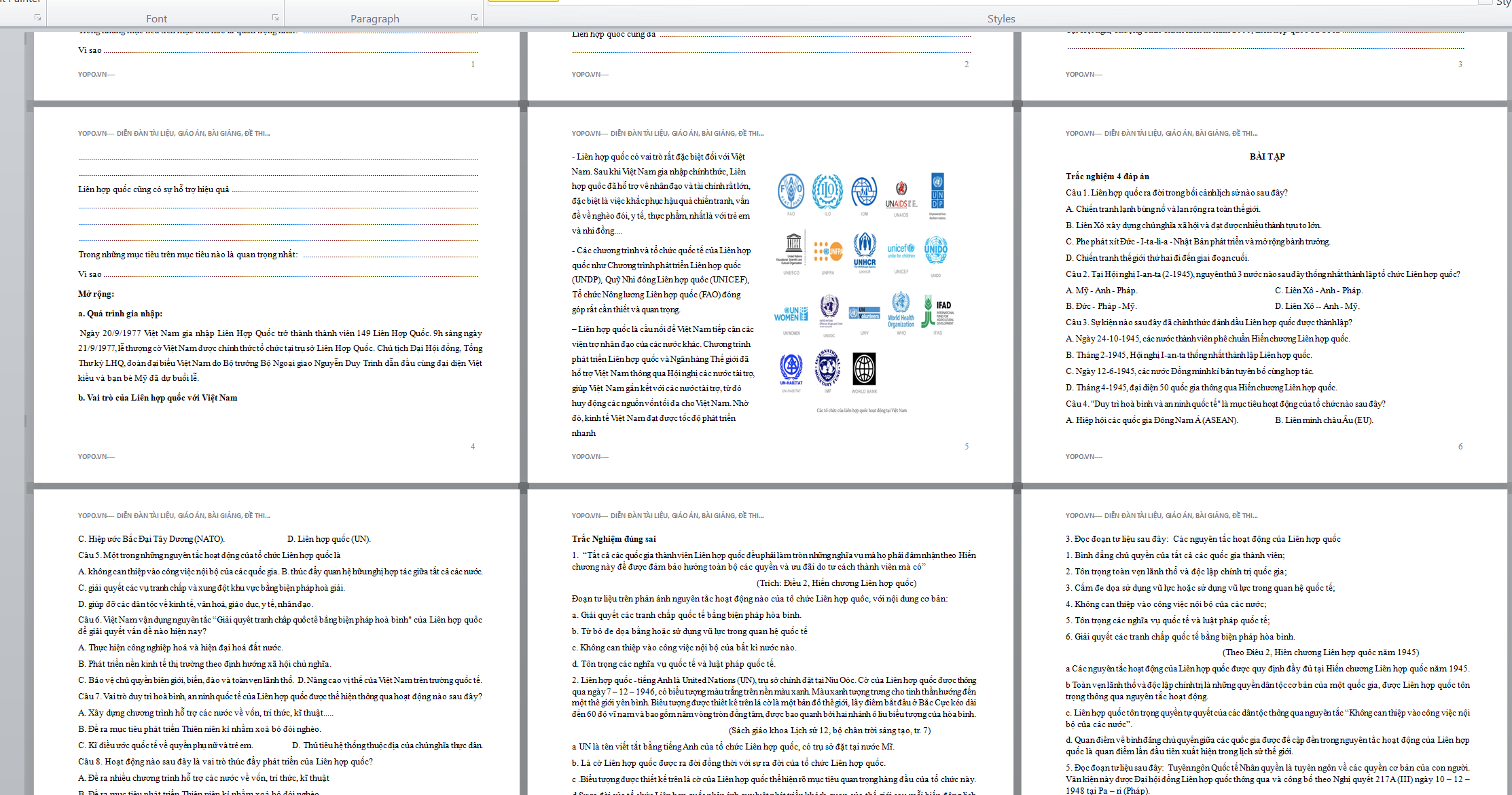Click line 'Liên hợp quốc cũng có sự hỗ trợ hiệu quả' on page 4
Image resolution: width=1512 pixels, height=795 pixels.
[278, 189]
